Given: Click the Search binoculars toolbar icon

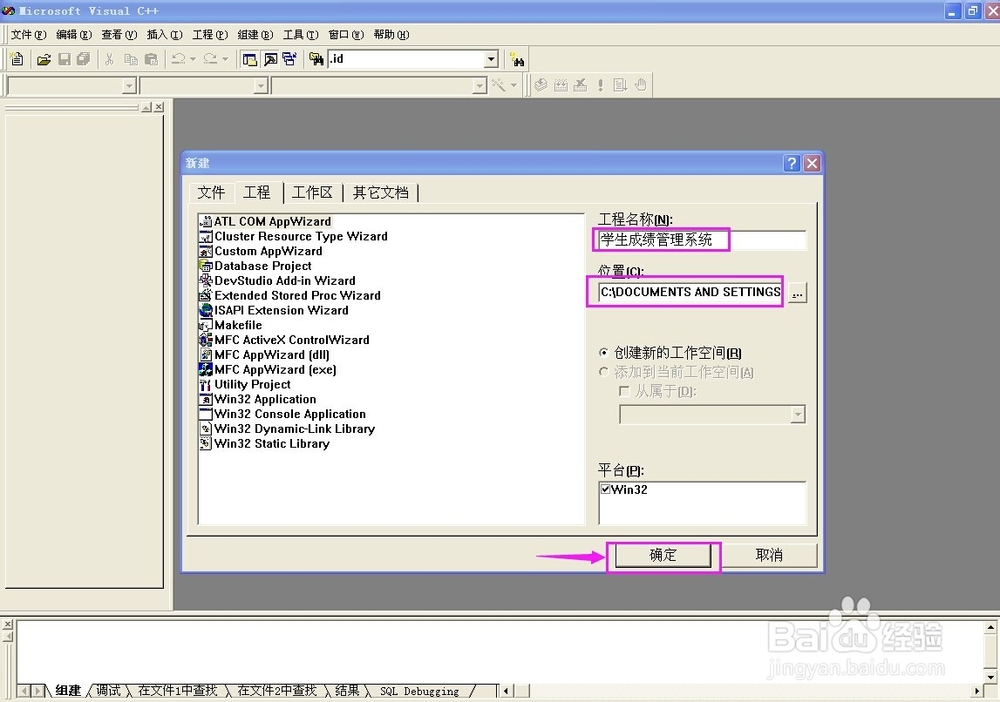Looking at the screenshot, I should pyautogui.click(x=517, y=60).
